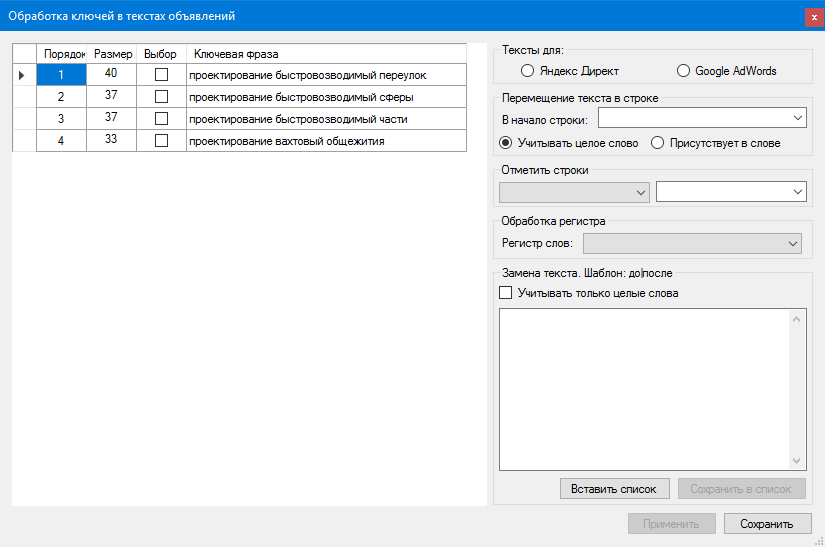
Task: Click the text area's scroll-down arrow
Action: 797,460
